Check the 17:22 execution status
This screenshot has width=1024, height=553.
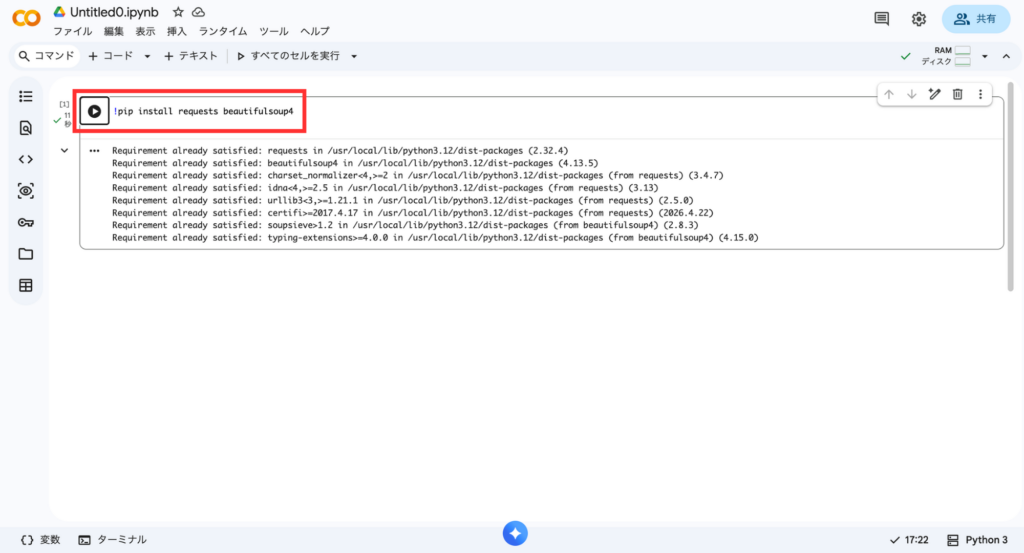[x=909, y=540]
